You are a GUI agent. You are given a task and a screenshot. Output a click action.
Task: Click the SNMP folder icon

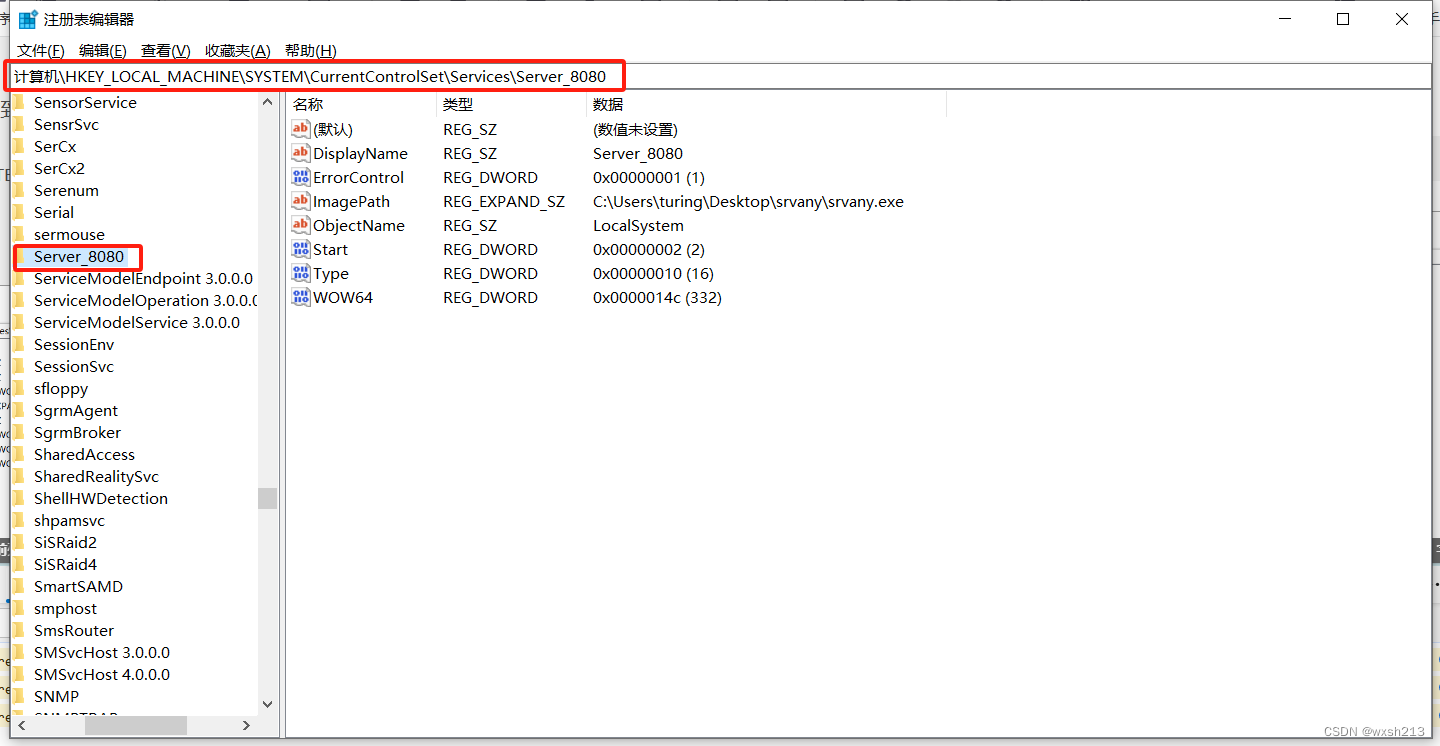(x=18, y=696)
